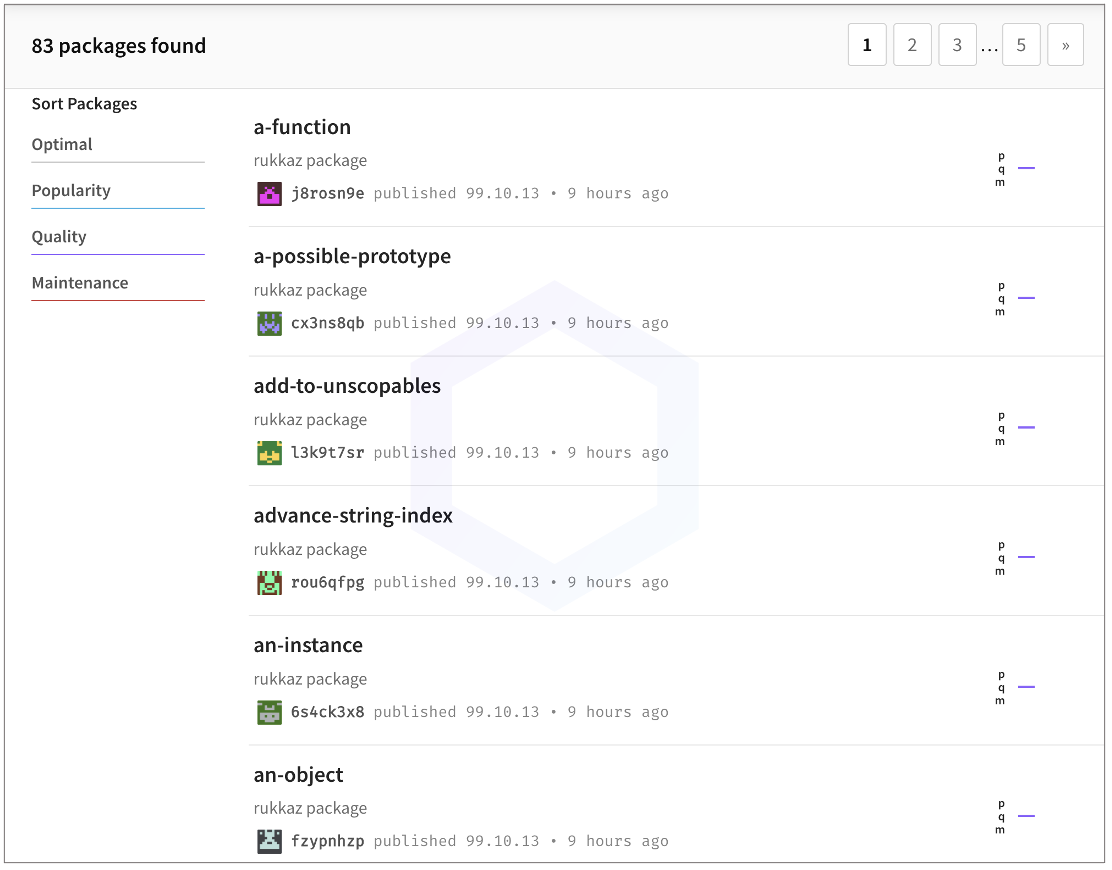Go to results page 2
1112x870 pixels.
click(x=912, y=46)
